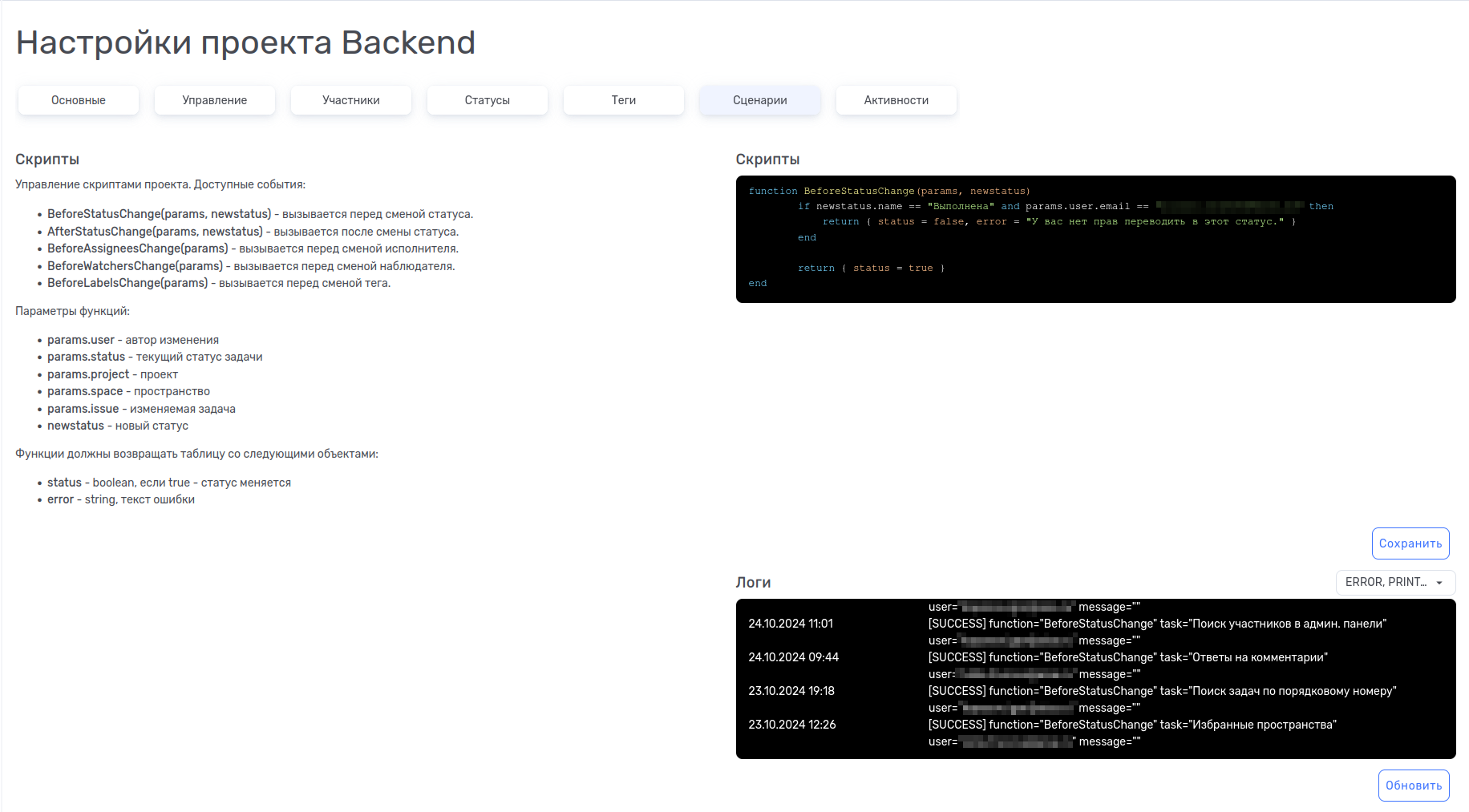Select the Статусы tab
1469x812 pixels.
[x=488, y=100]
